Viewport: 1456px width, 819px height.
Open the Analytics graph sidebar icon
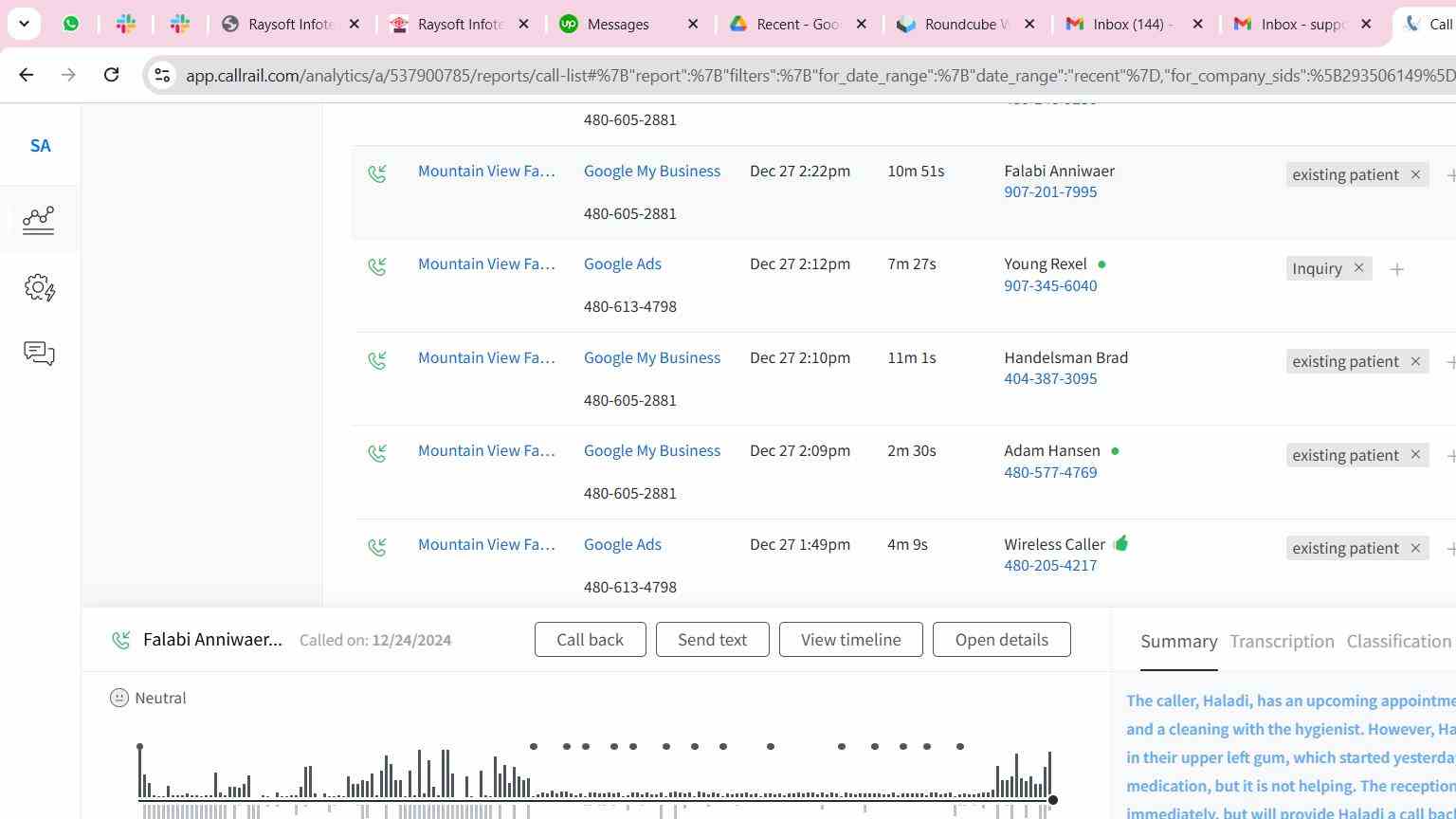pos(39,220)
